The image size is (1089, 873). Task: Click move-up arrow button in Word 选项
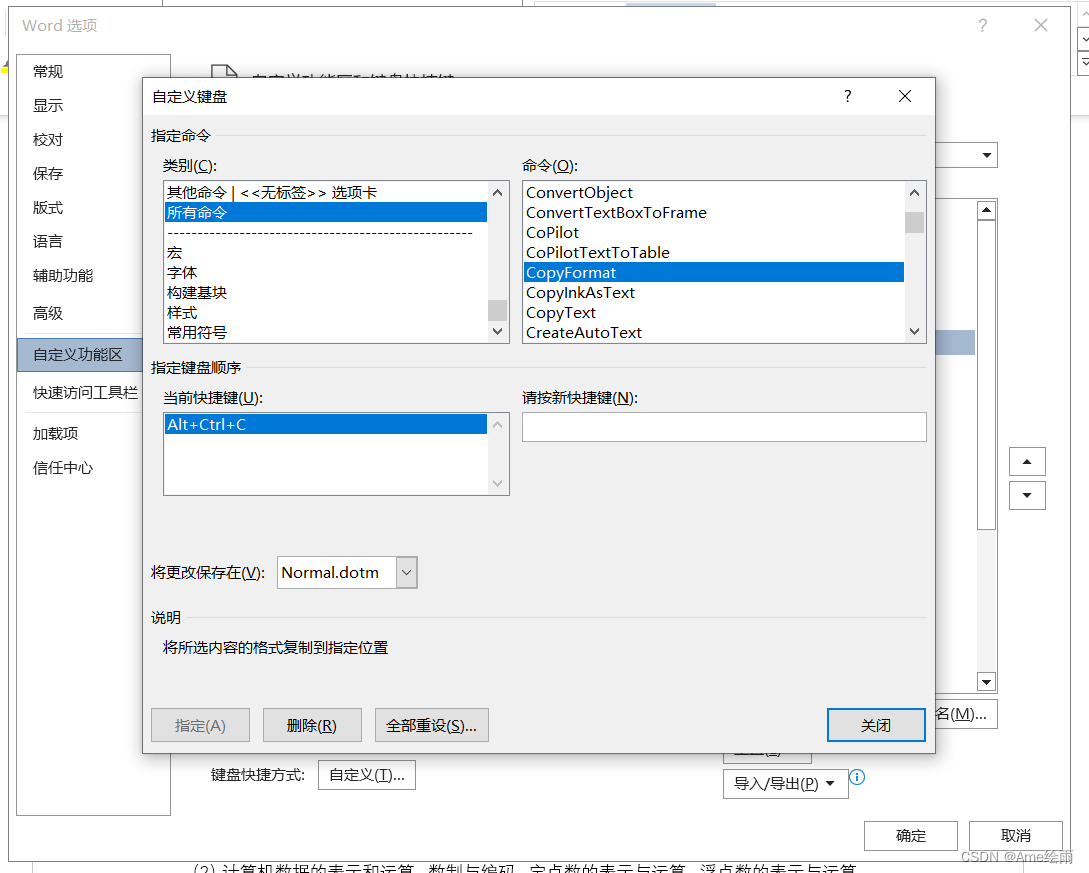[x=1026, y=462]
